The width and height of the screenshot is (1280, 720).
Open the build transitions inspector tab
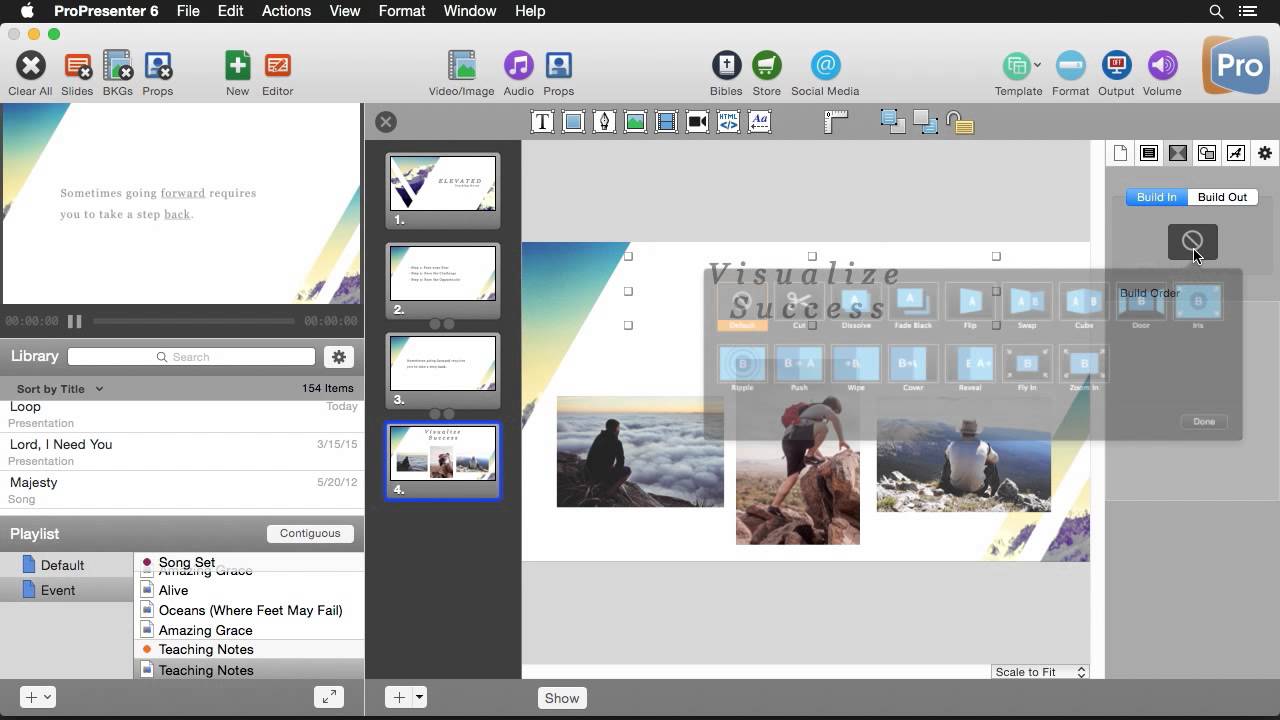1178,153
